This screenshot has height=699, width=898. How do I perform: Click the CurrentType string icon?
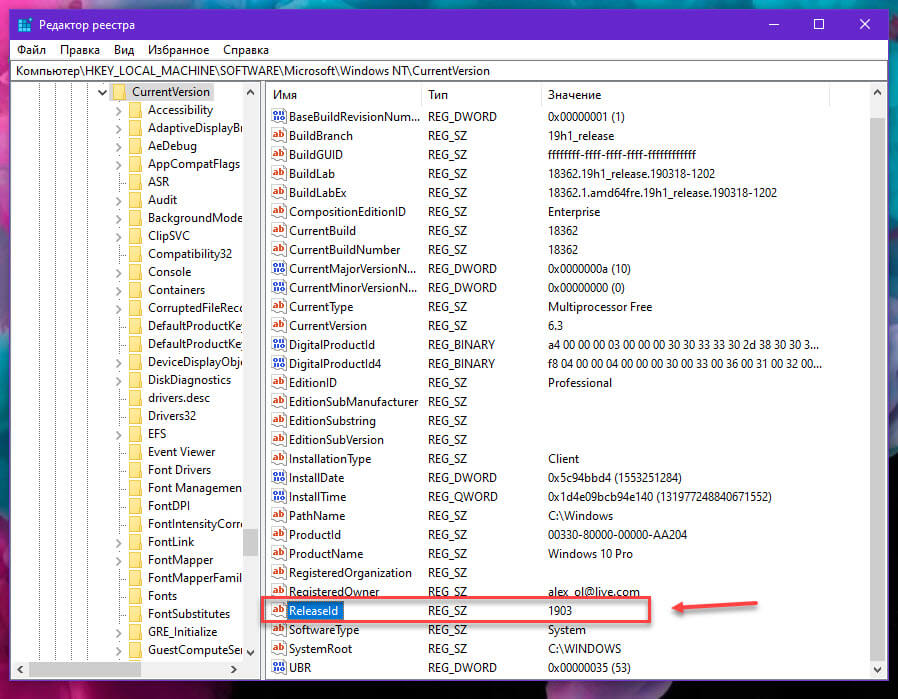pyautogui.click(x=278, y=306)
